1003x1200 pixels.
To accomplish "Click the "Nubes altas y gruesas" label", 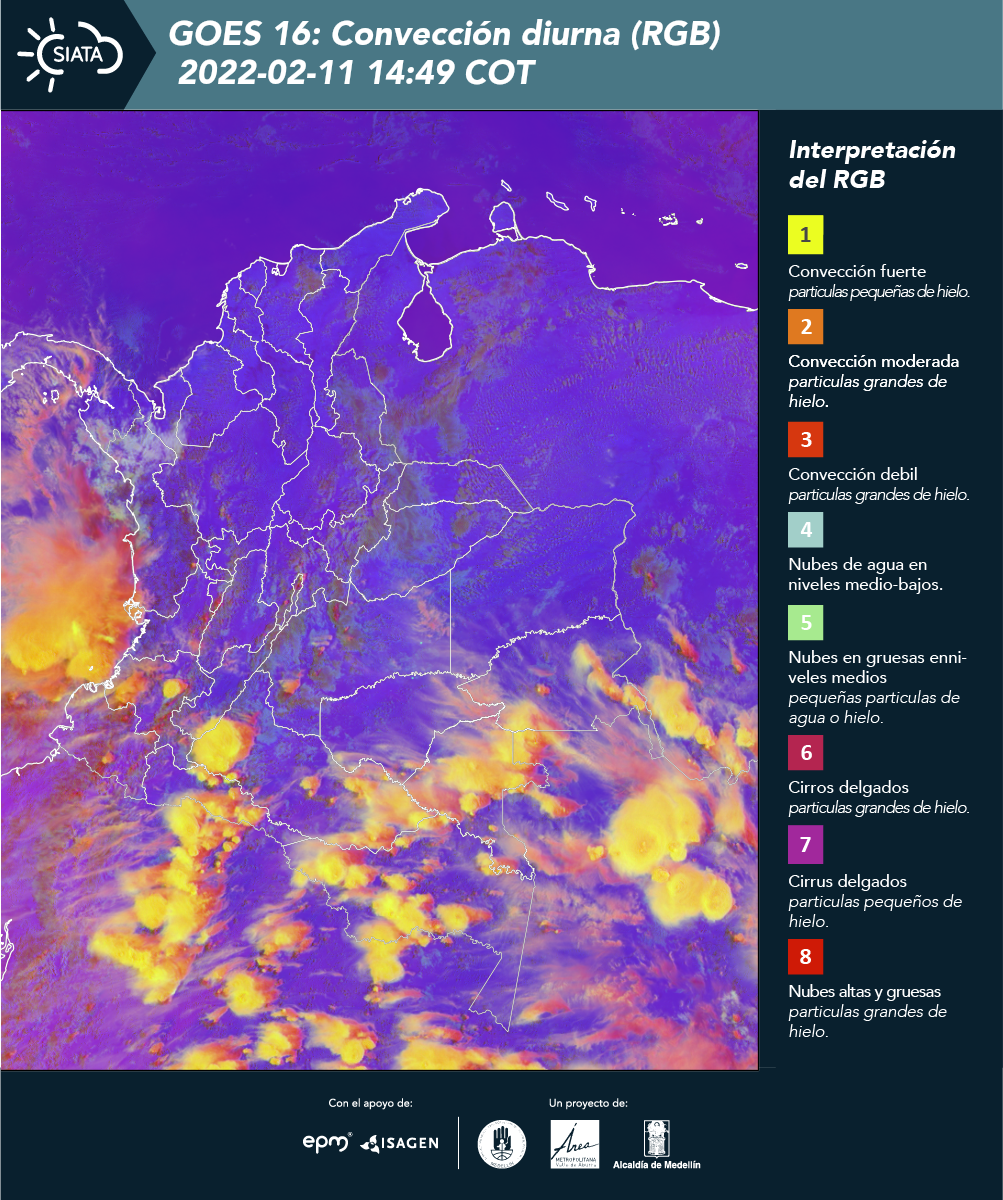I will [864, 992].
